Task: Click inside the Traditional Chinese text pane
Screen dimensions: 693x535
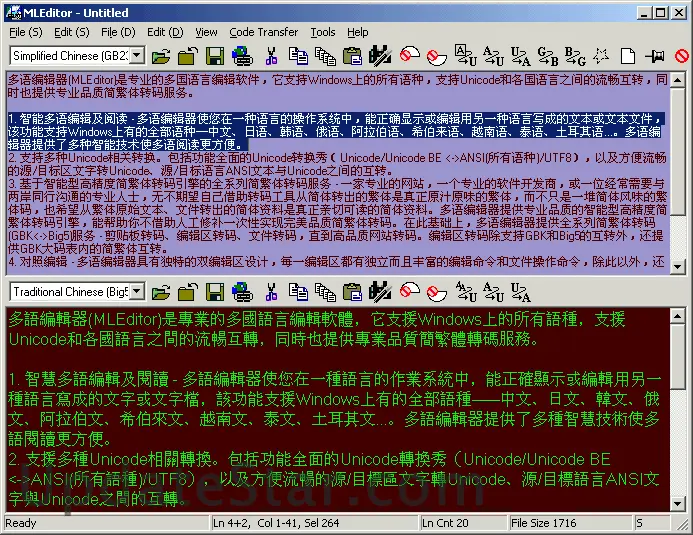Action: coord(338,410)
